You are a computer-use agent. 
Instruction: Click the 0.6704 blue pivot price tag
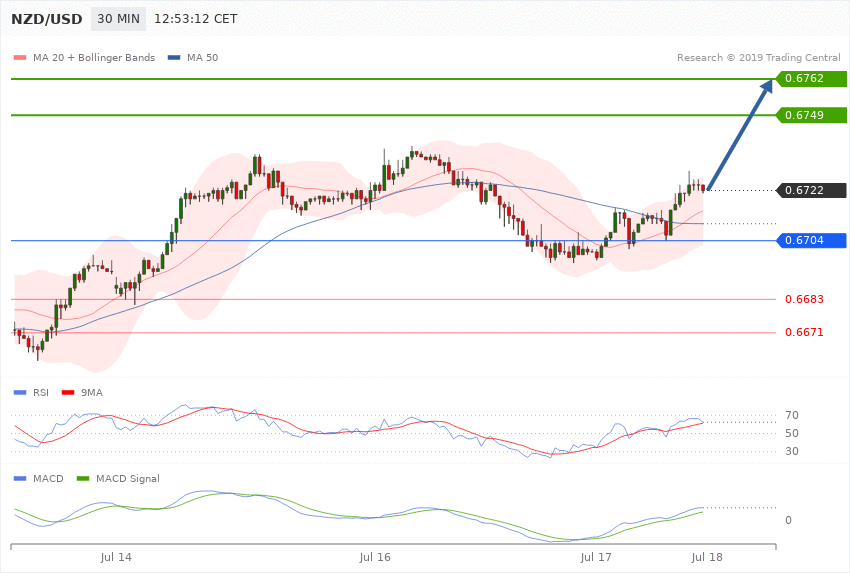coord(812,241)
